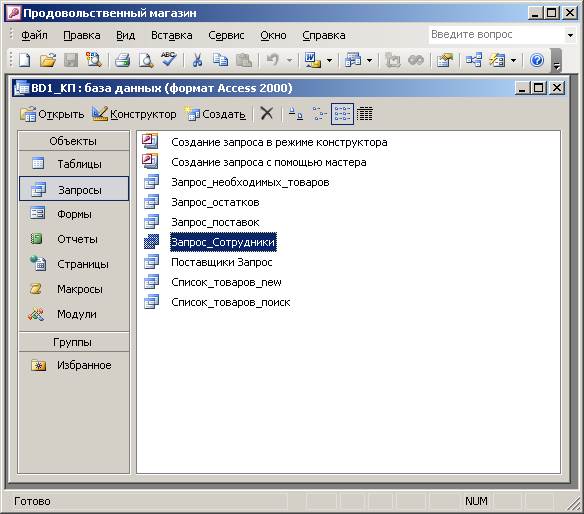Screen dimensions: 584x514
Task: Select the Запрос_необходимых_товаров query
Action: (250, 182)
